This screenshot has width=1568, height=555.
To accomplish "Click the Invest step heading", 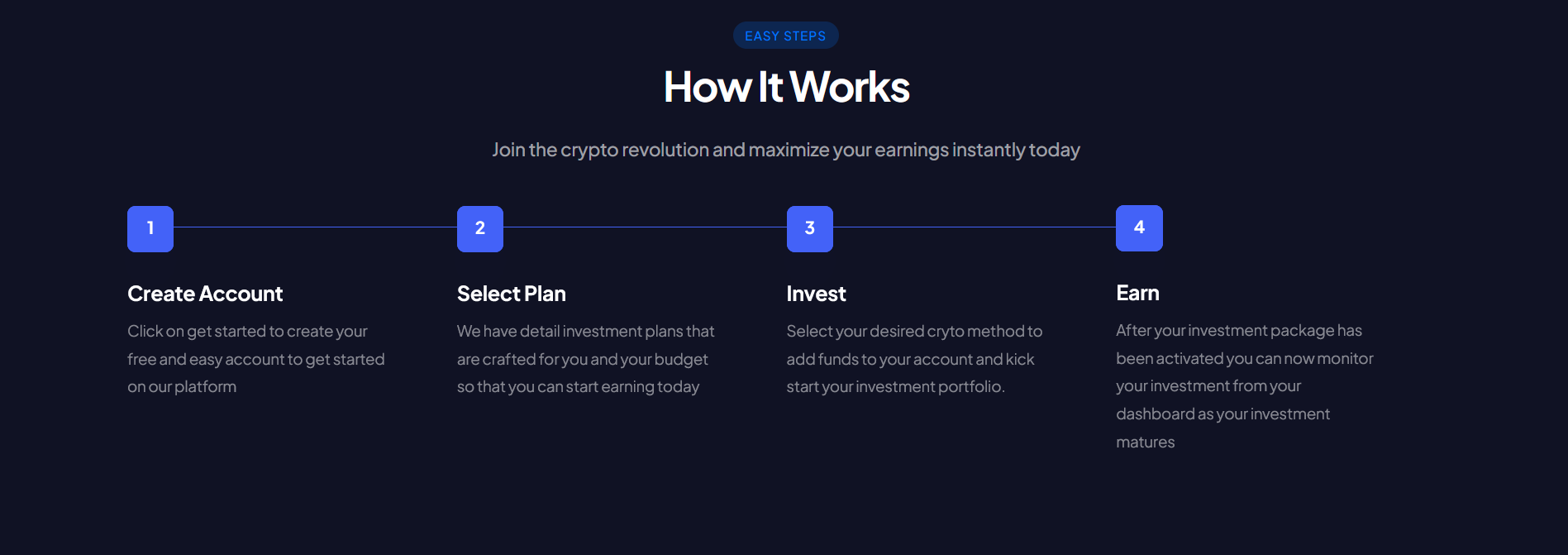I will [816, 294].
